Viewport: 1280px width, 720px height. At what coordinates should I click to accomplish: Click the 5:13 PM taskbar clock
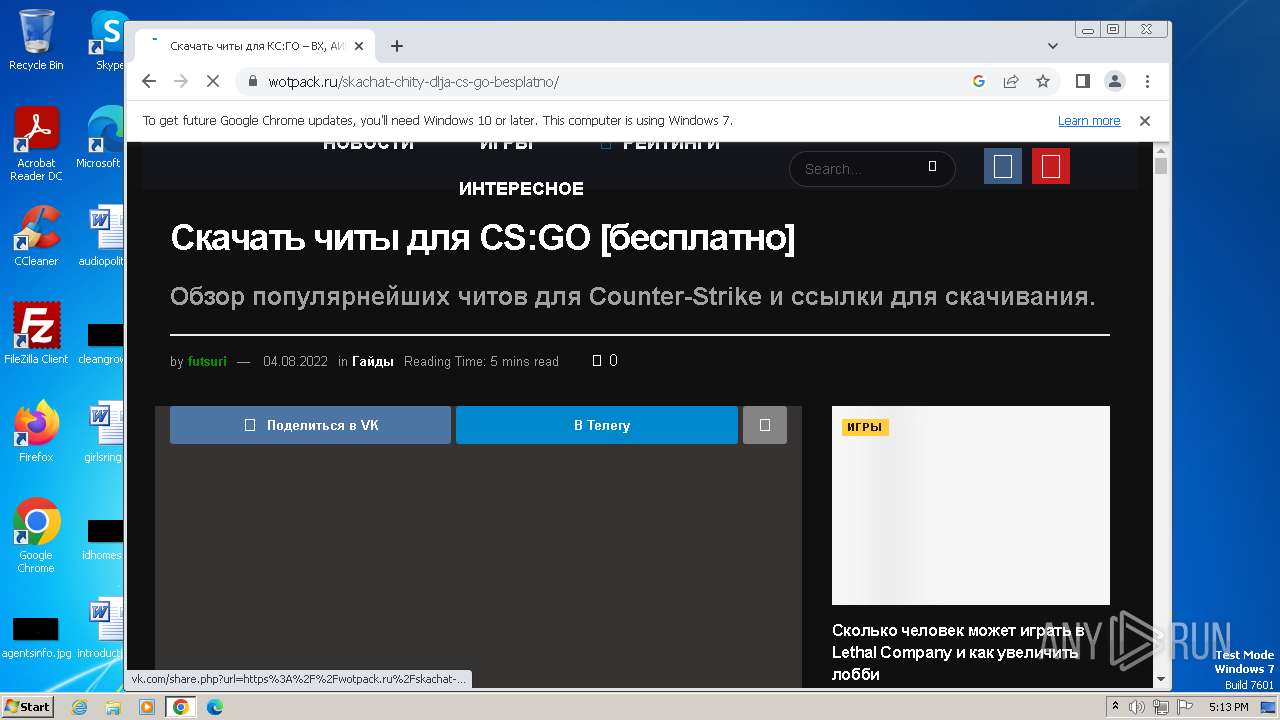point(1228,707)
